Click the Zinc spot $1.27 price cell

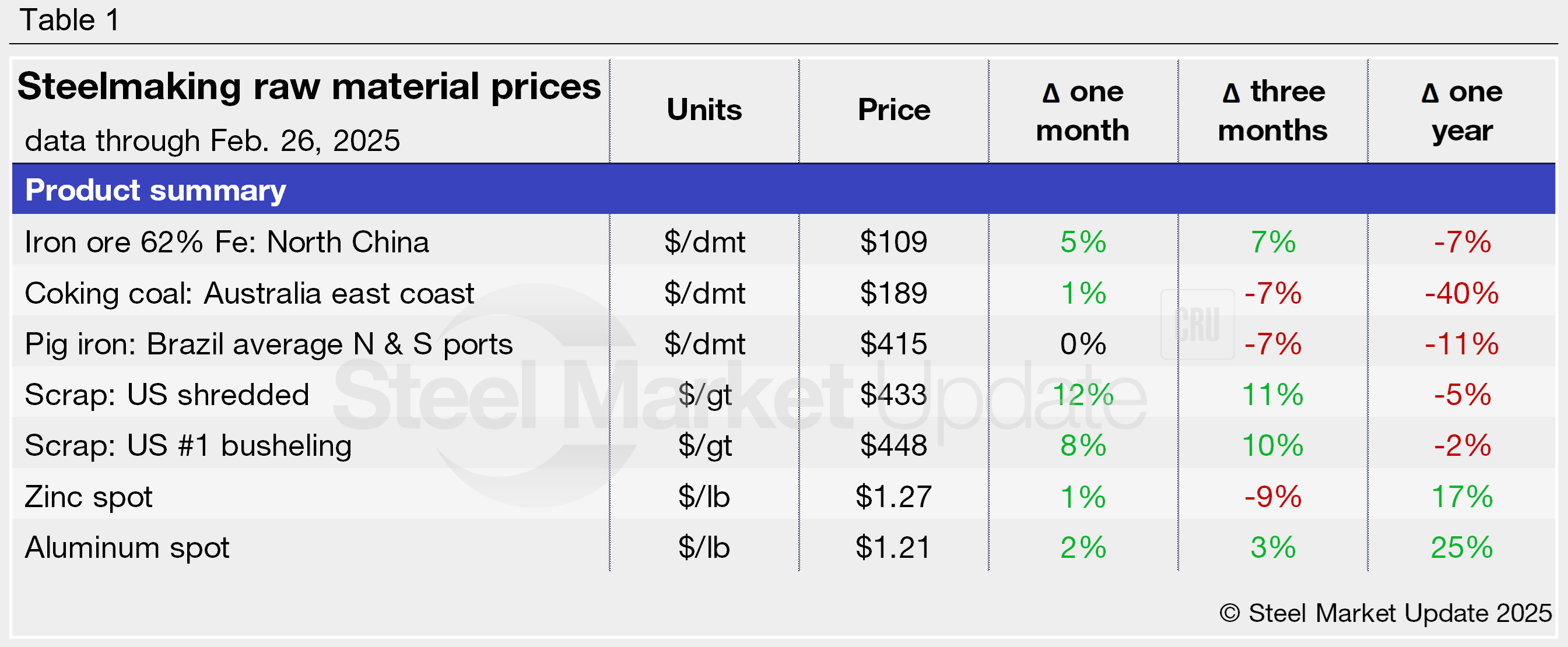tap(893, 497)
